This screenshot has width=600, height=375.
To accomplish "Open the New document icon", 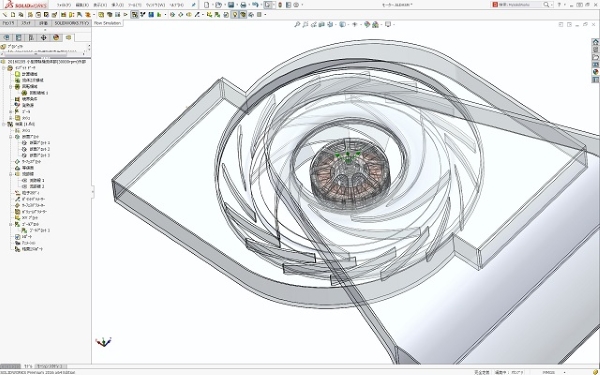I will pyautogui.click(x=207, y=5).
